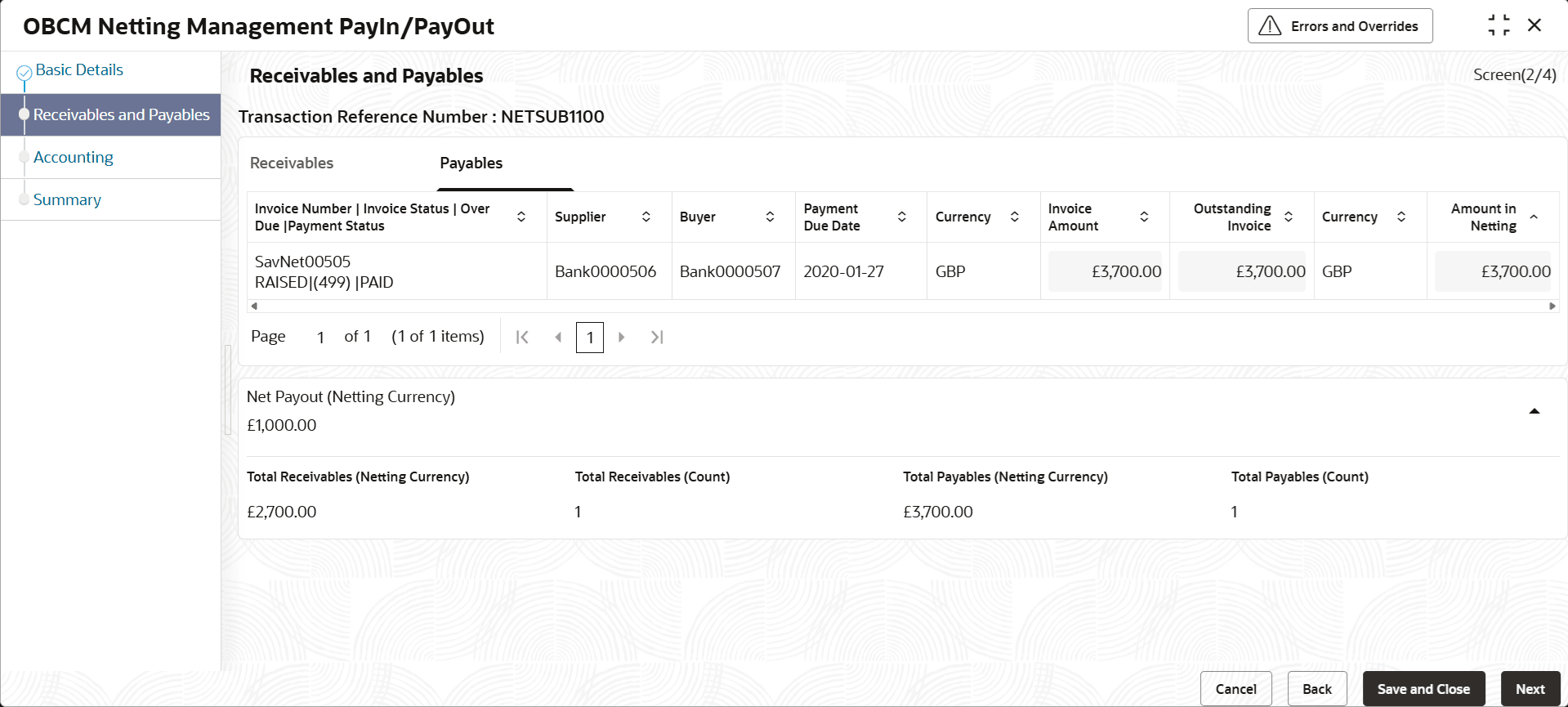Go to the Accounting step
This screenshot has height=707, width=1568.
pyautogui.click(x=74, y=157)
